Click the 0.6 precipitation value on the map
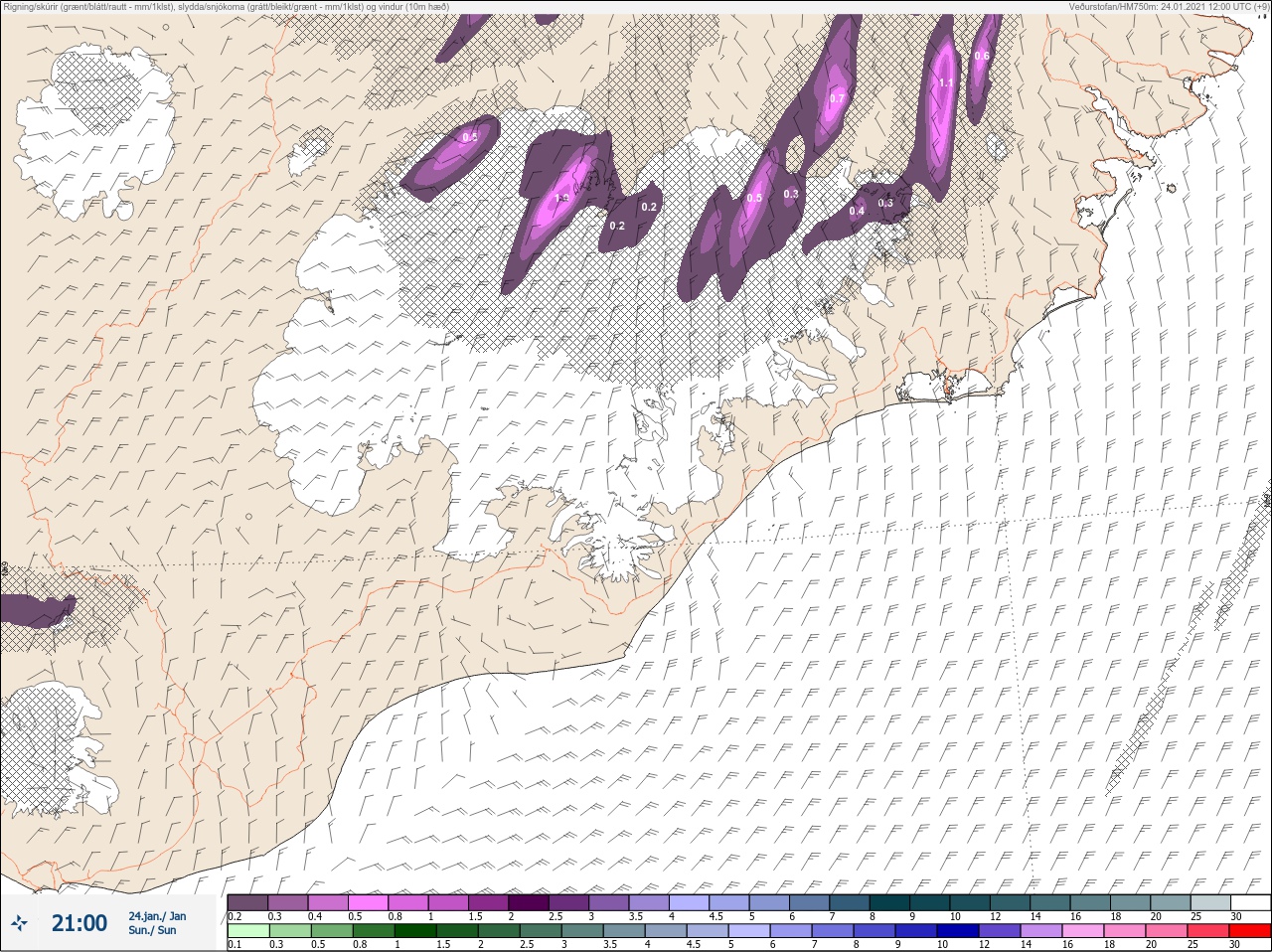The height and width of the screenshot is (952, 1272). [982, 57]
